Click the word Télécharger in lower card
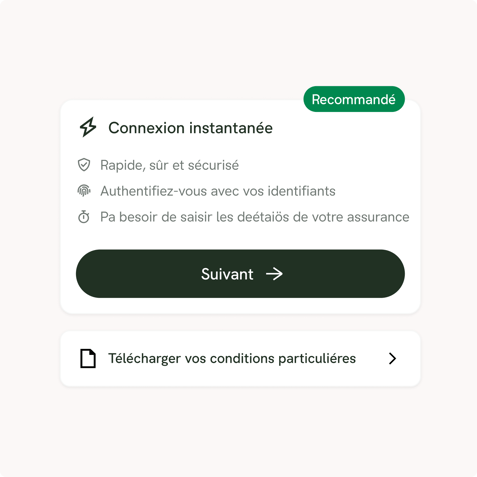 (144, 359)
